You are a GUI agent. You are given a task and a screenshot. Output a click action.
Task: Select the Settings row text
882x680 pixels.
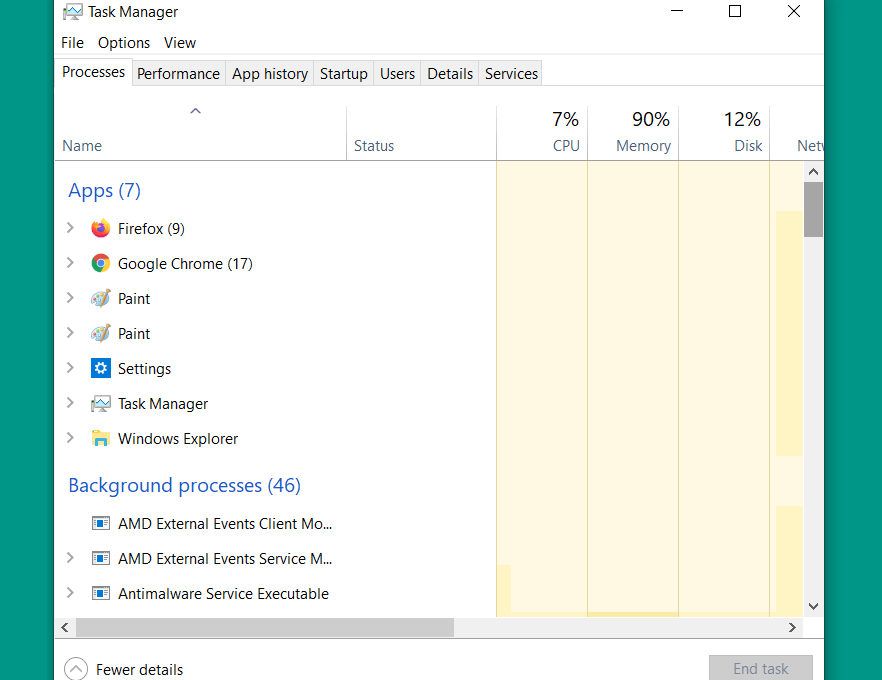[x=145, y=369]
